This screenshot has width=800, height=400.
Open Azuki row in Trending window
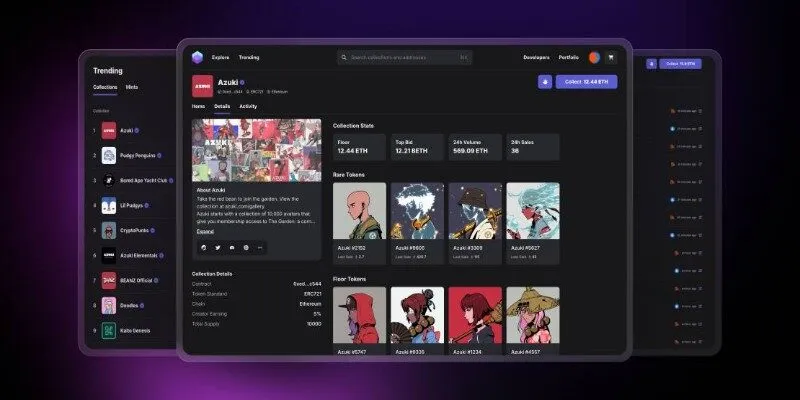[133, 131]
